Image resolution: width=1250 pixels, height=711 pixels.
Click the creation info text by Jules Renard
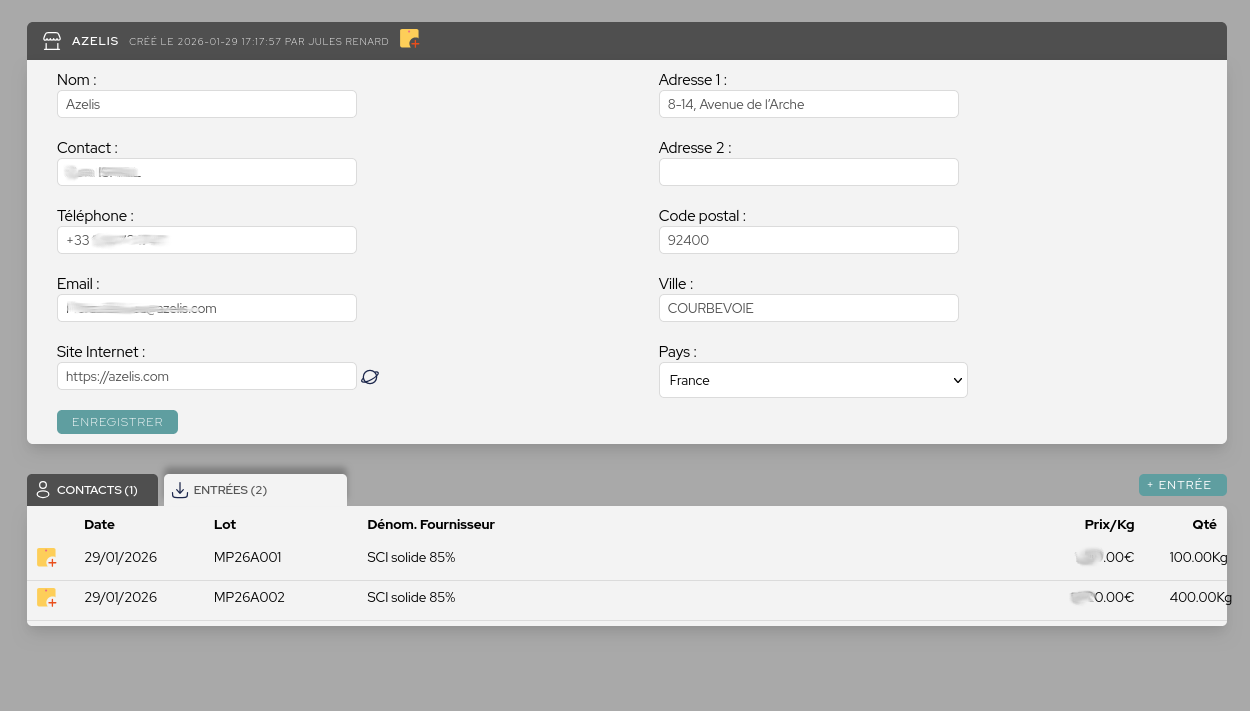click(x=259, y=42)
